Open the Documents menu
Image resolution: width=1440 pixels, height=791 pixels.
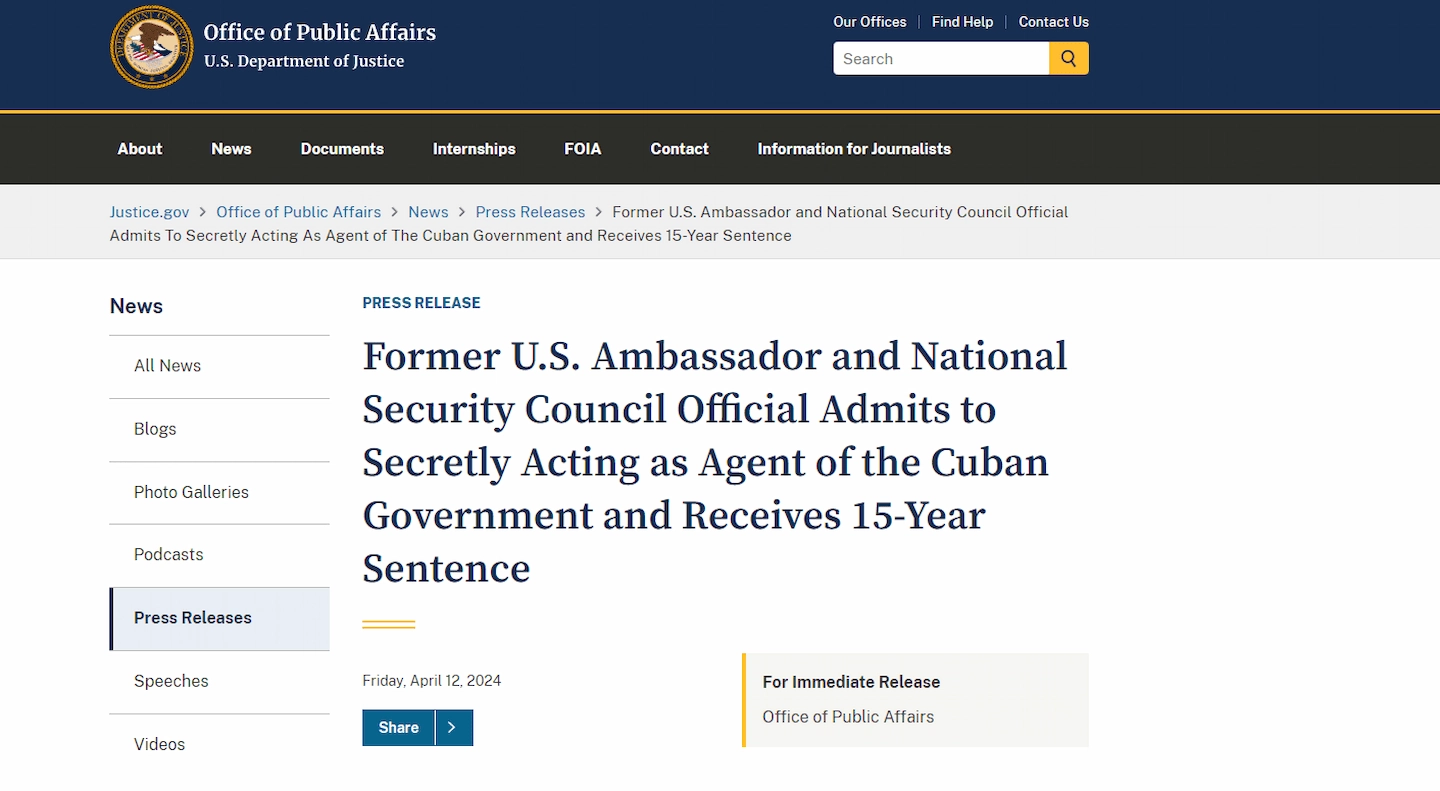pos(342,149)
